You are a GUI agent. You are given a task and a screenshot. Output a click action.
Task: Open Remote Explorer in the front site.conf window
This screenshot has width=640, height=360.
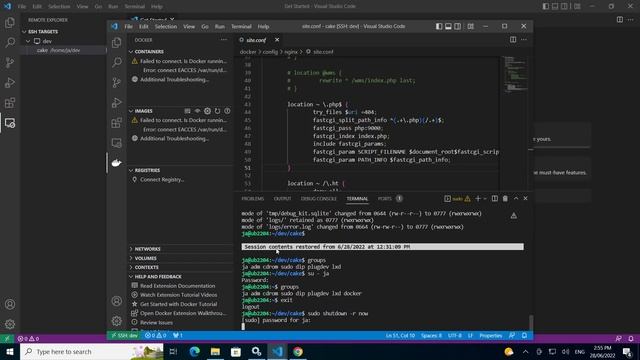click(117, 142)
